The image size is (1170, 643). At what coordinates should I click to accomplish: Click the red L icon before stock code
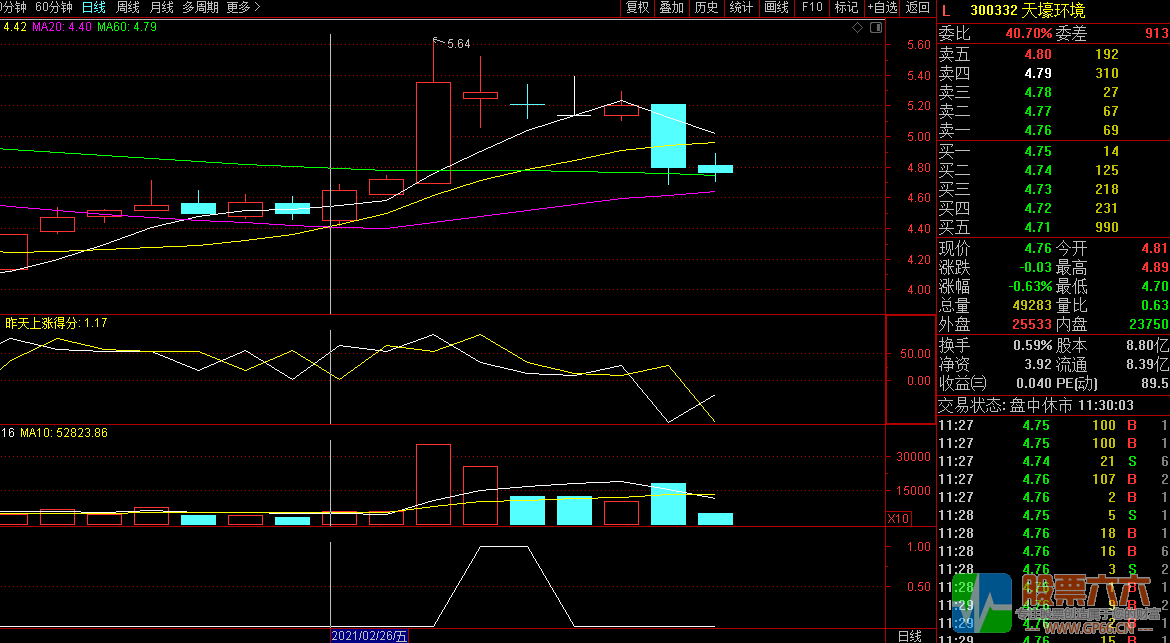(947, 10)
